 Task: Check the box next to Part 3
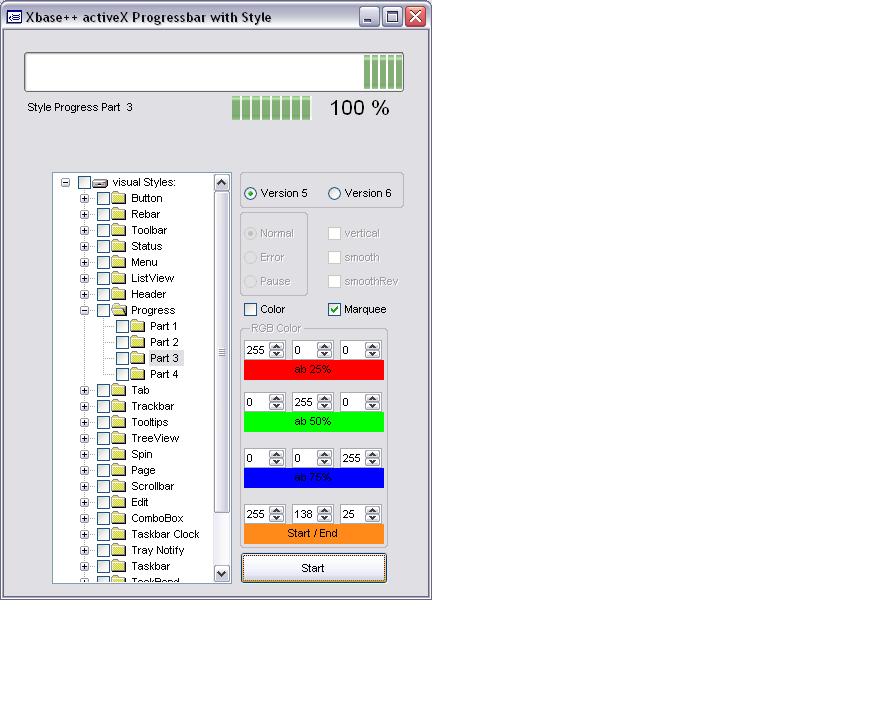(x=122, y=358)
